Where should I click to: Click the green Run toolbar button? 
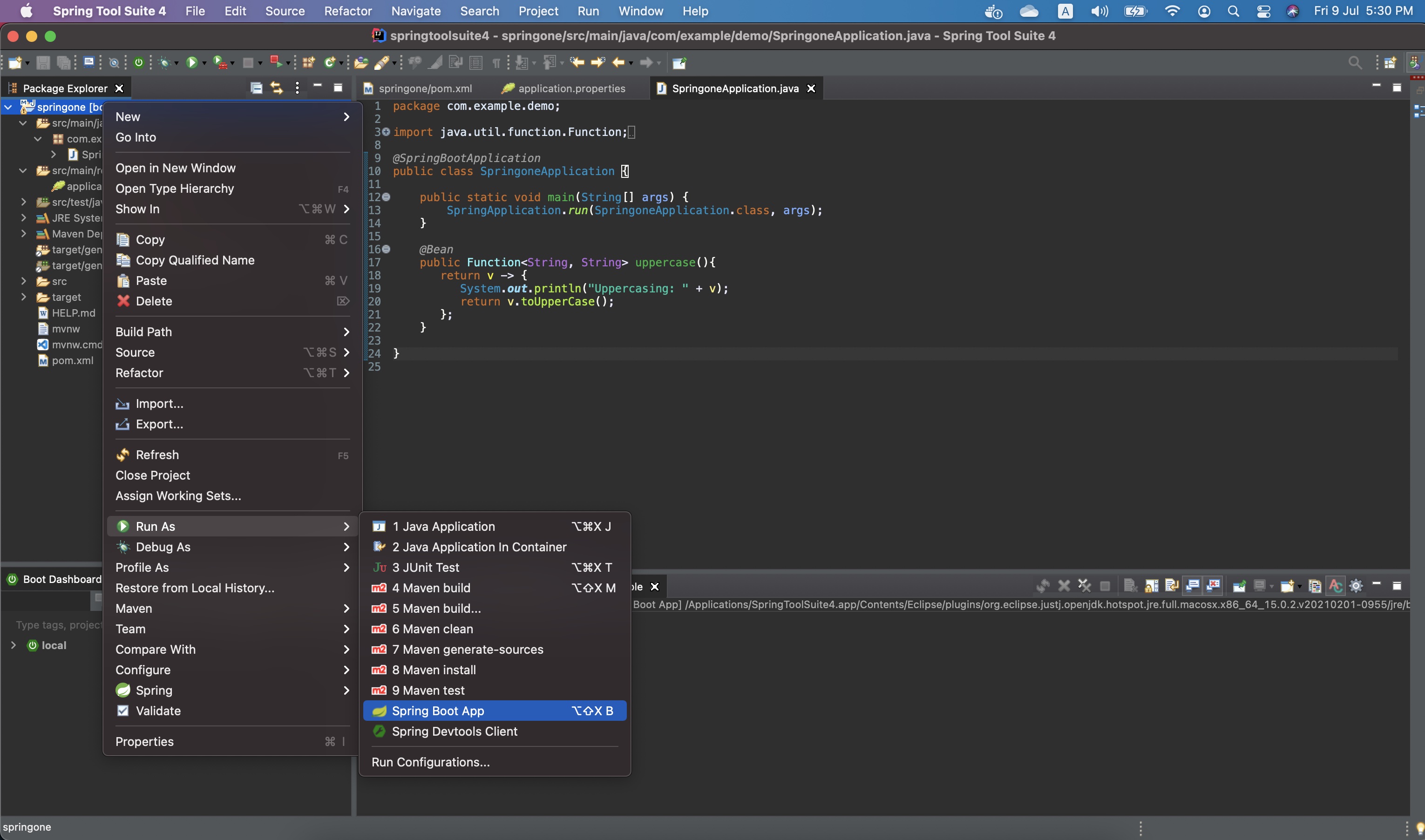tap(192, 62)
